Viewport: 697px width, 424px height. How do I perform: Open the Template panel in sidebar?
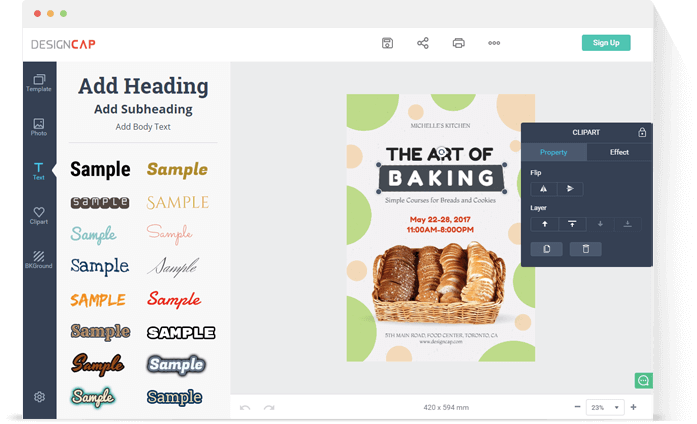click(39, 83)
